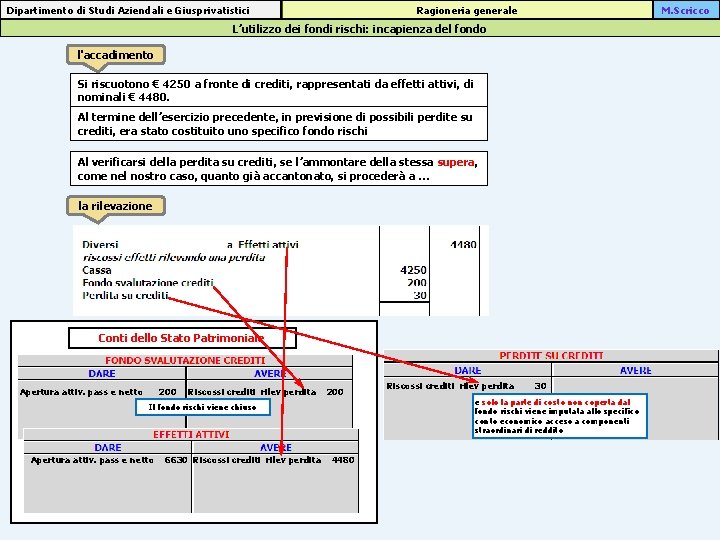Click the journal amount 200 beside Fondo svalutazione
The width and height of the screenshot is (720, 540).
pos(416,282)
